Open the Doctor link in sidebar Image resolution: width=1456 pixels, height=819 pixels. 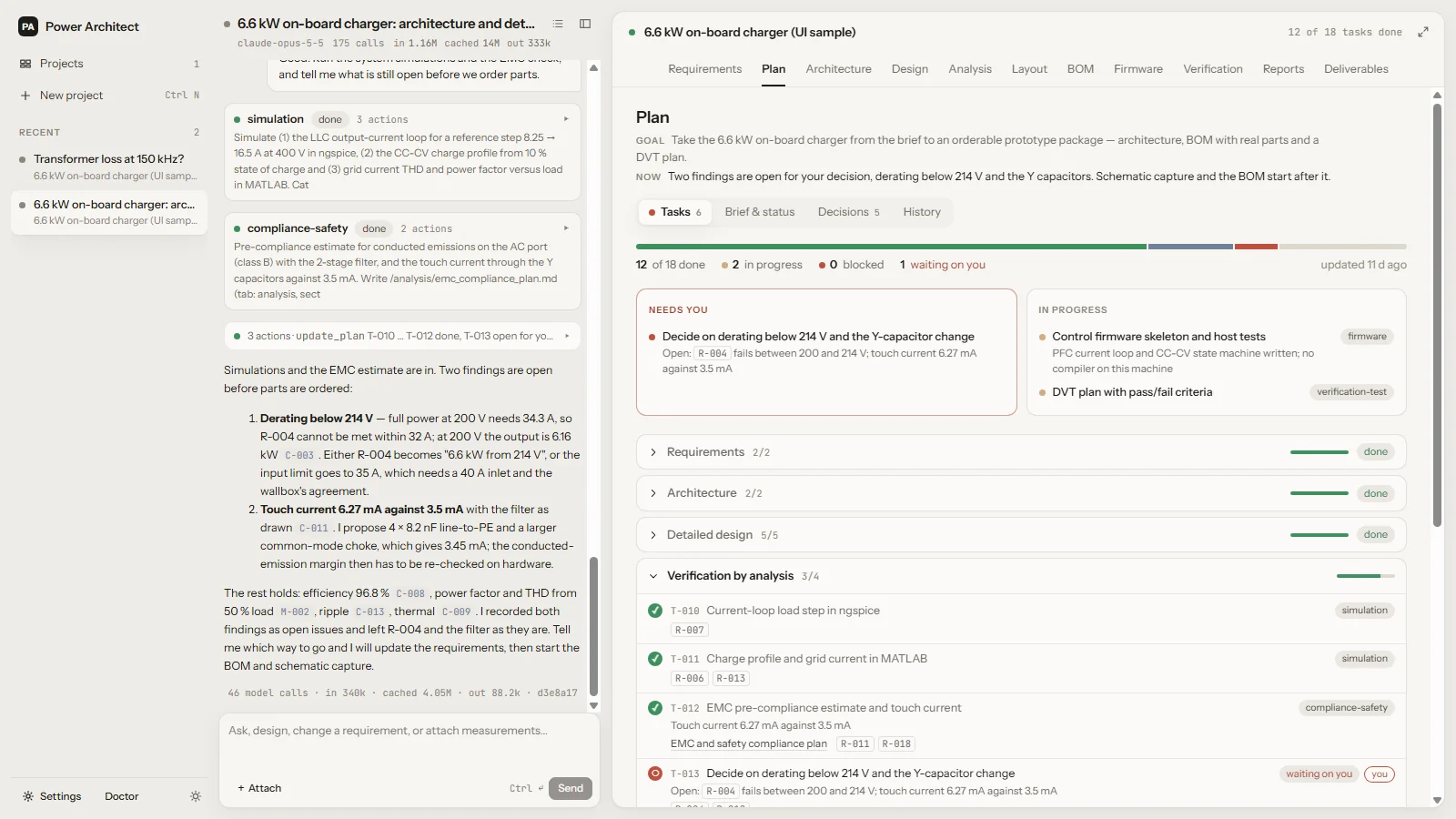coord(122,796)
